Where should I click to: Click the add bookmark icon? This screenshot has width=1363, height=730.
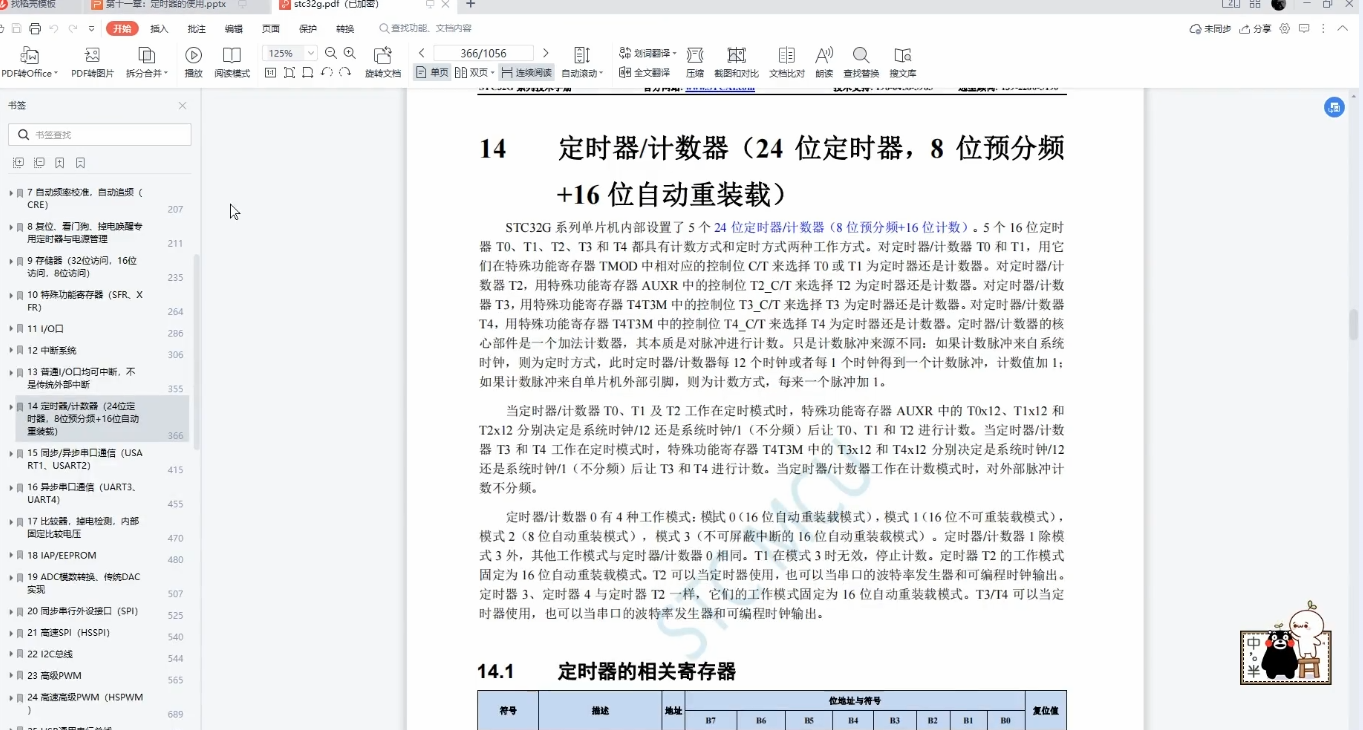coord(60,163)
